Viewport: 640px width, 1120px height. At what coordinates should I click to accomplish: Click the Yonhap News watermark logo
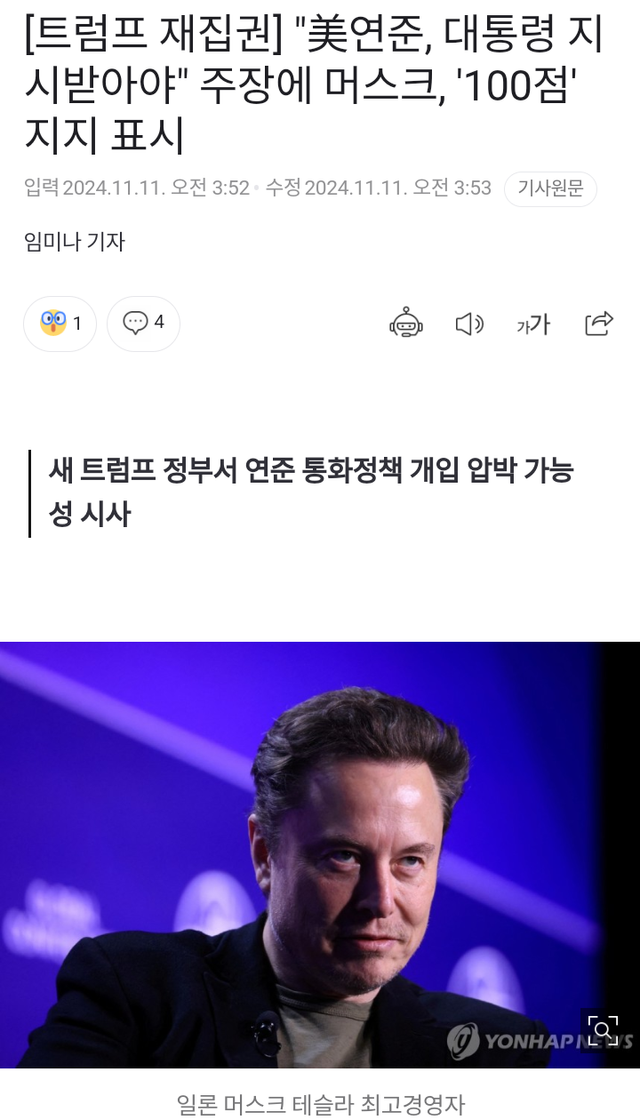(x=539, y=1041)
